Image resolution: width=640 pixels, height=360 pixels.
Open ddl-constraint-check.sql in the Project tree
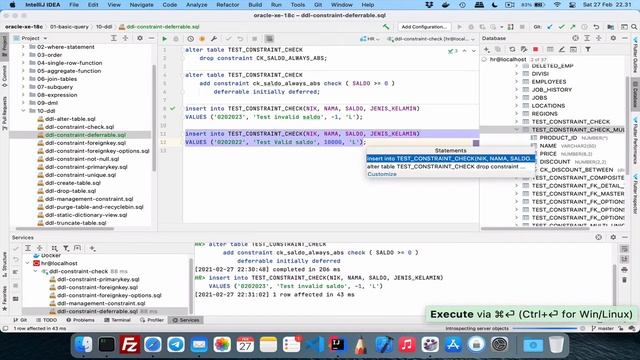[79, 127]
